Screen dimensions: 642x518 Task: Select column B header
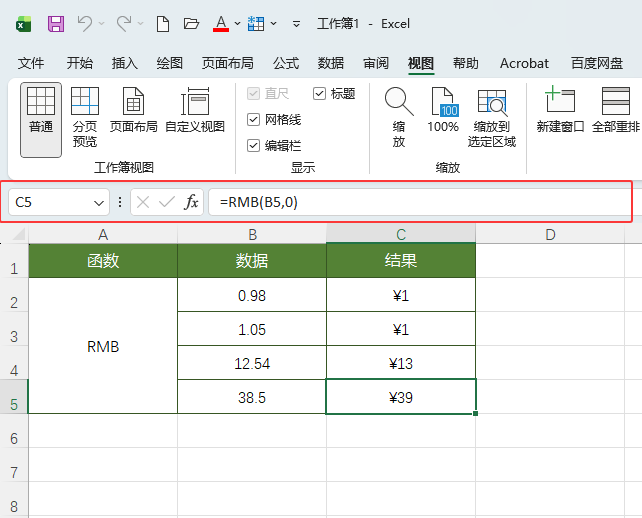point(252,235)
